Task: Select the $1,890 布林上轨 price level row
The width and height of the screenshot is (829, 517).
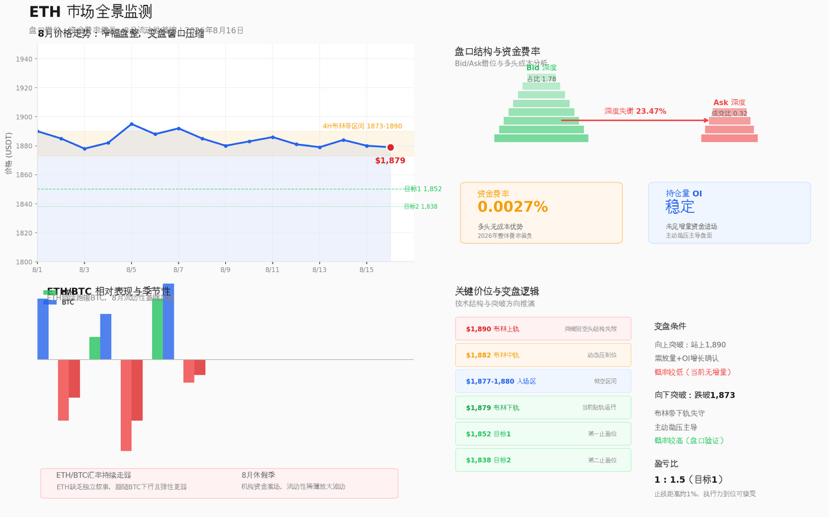Action: (543, 329)
